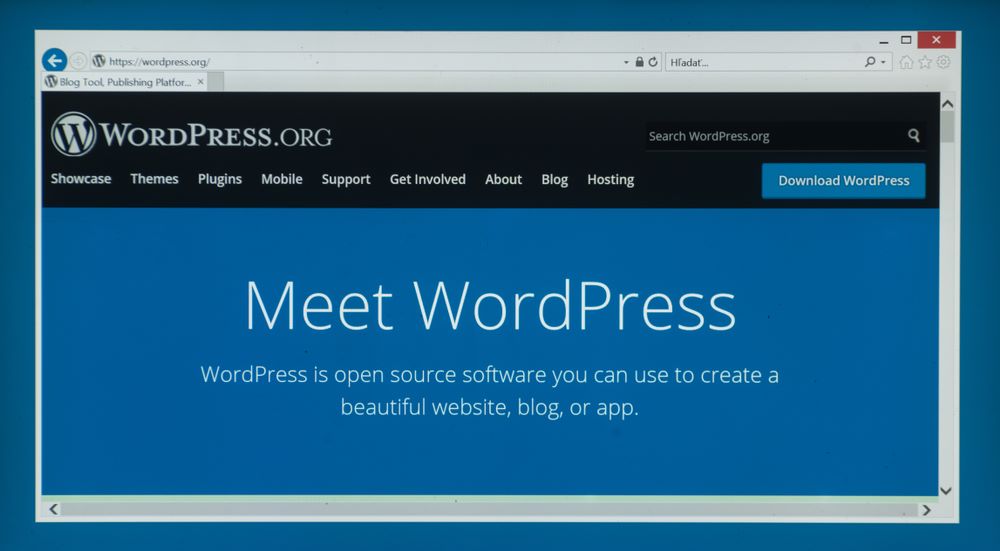Click the vertical scrollbar up arrow
This screenshot has height=551, width=1000.
tap(948, 103)
